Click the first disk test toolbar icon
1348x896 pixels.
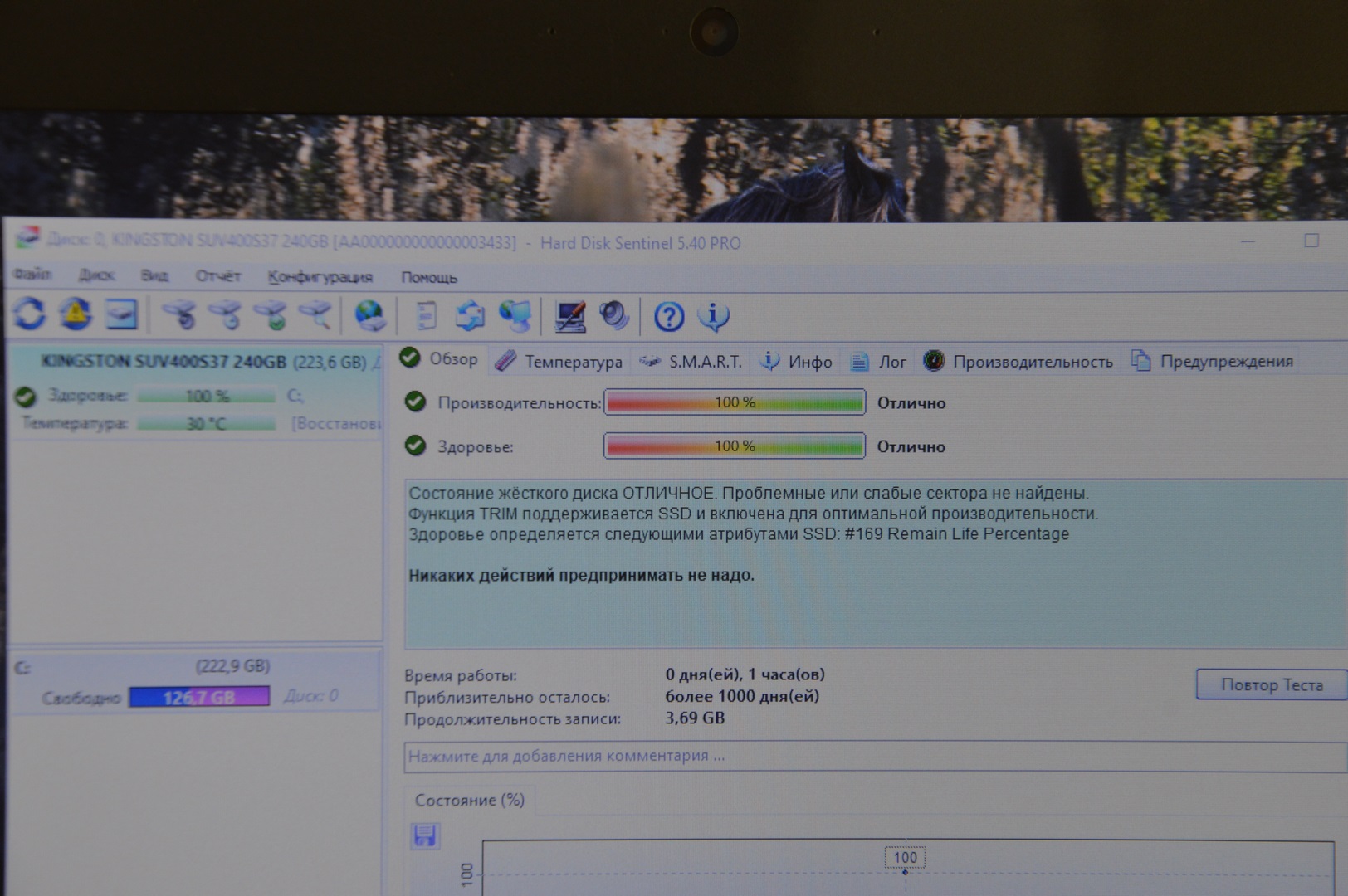(179, 315)
